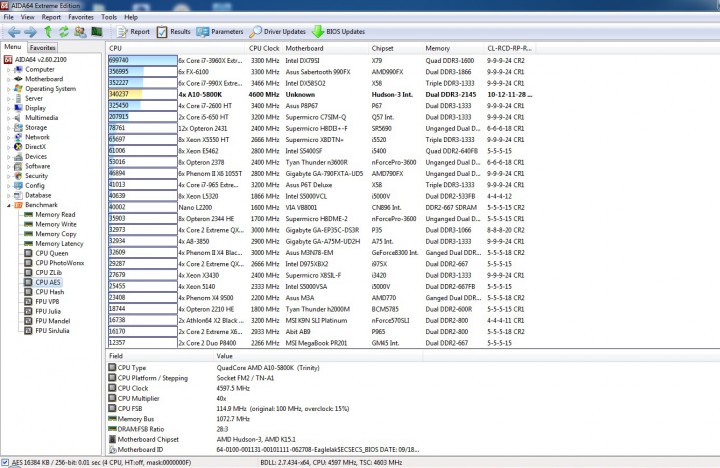The width and height of the screenshot is (720, 468).
Task: Sort by the CL-RCD-RP-R column header
Action: coord(509,48)
